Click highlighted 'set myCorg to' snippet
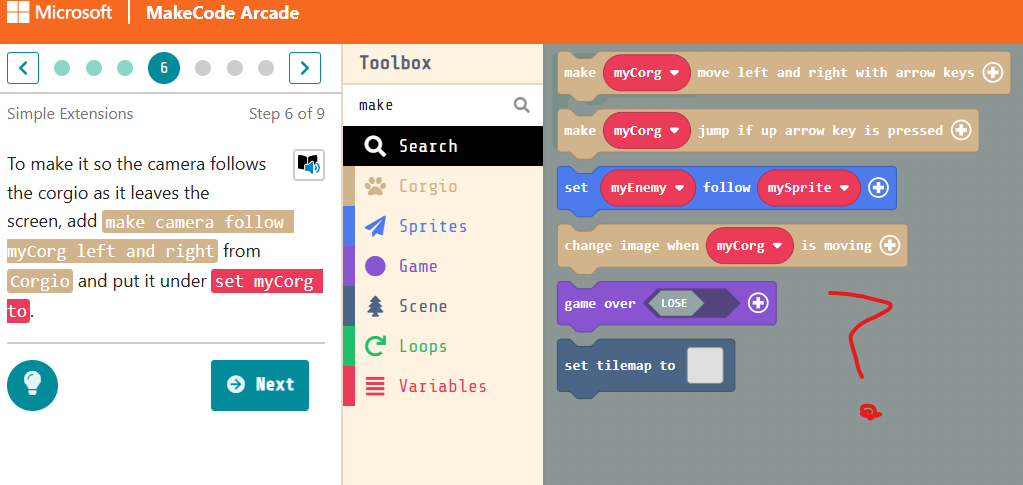This screenshot has width=1023, height=485. click(x=266, y=283)
